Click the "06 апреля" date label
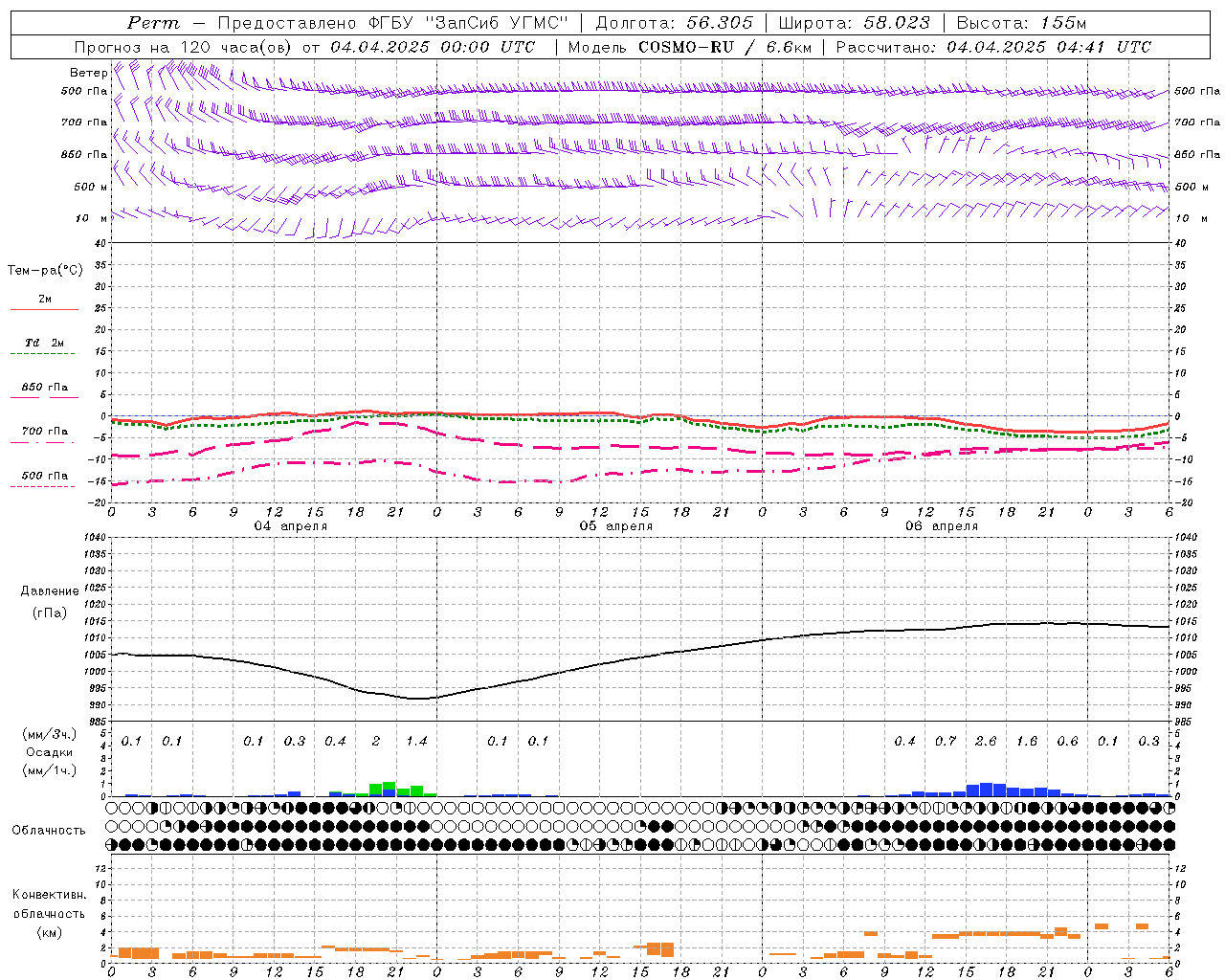Viewport: 1225px width, 980px height. coord(941,526)
